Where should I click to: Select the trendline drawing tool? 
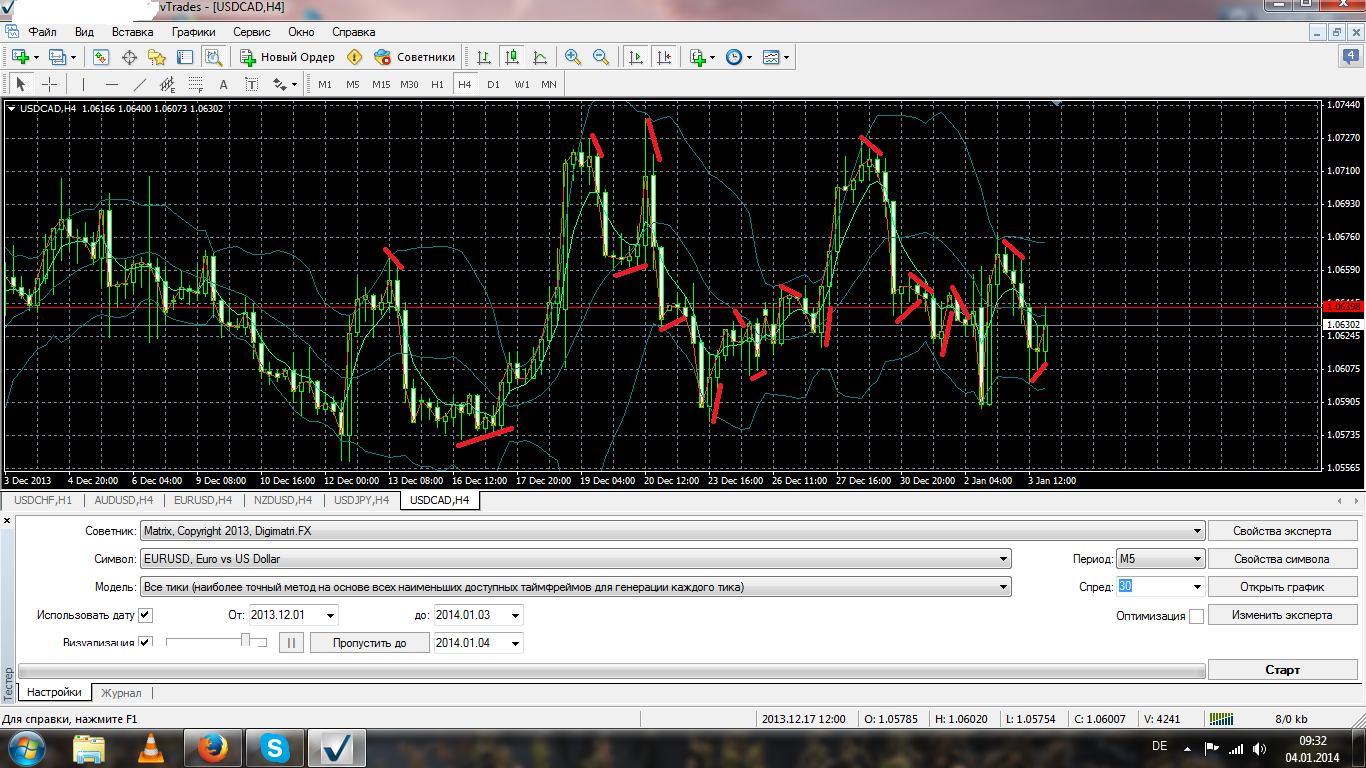(x=140, y=84)
